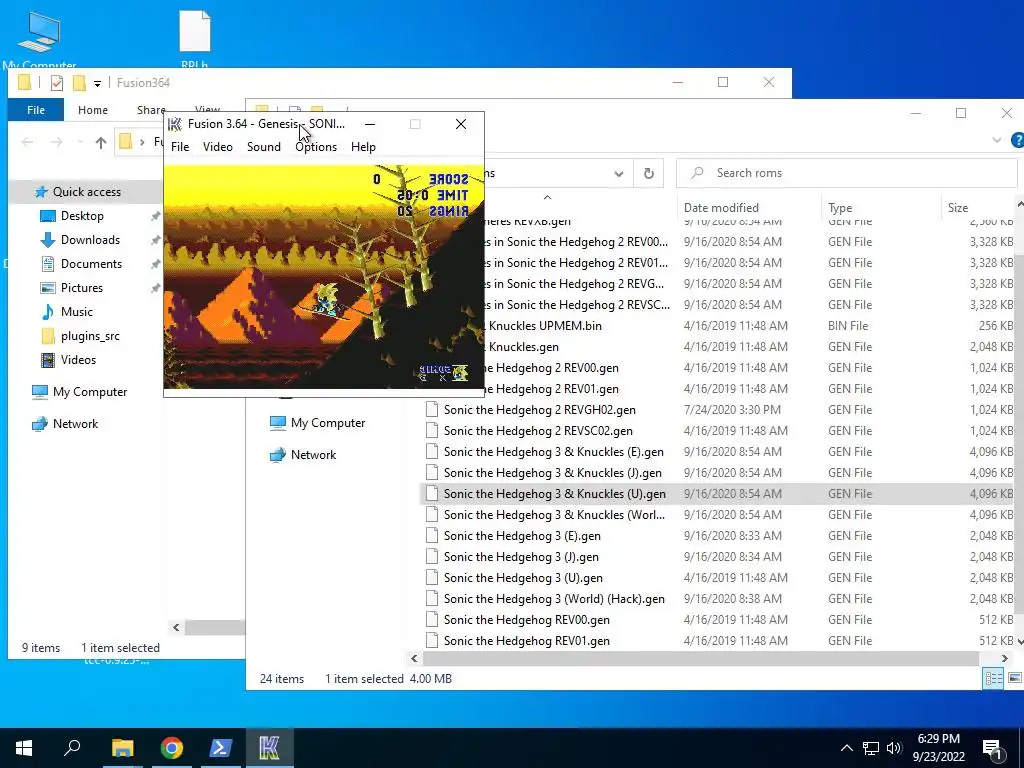
Task: Open the quick access toolbar dropdown in Fusion364
Action: point(97,83)
